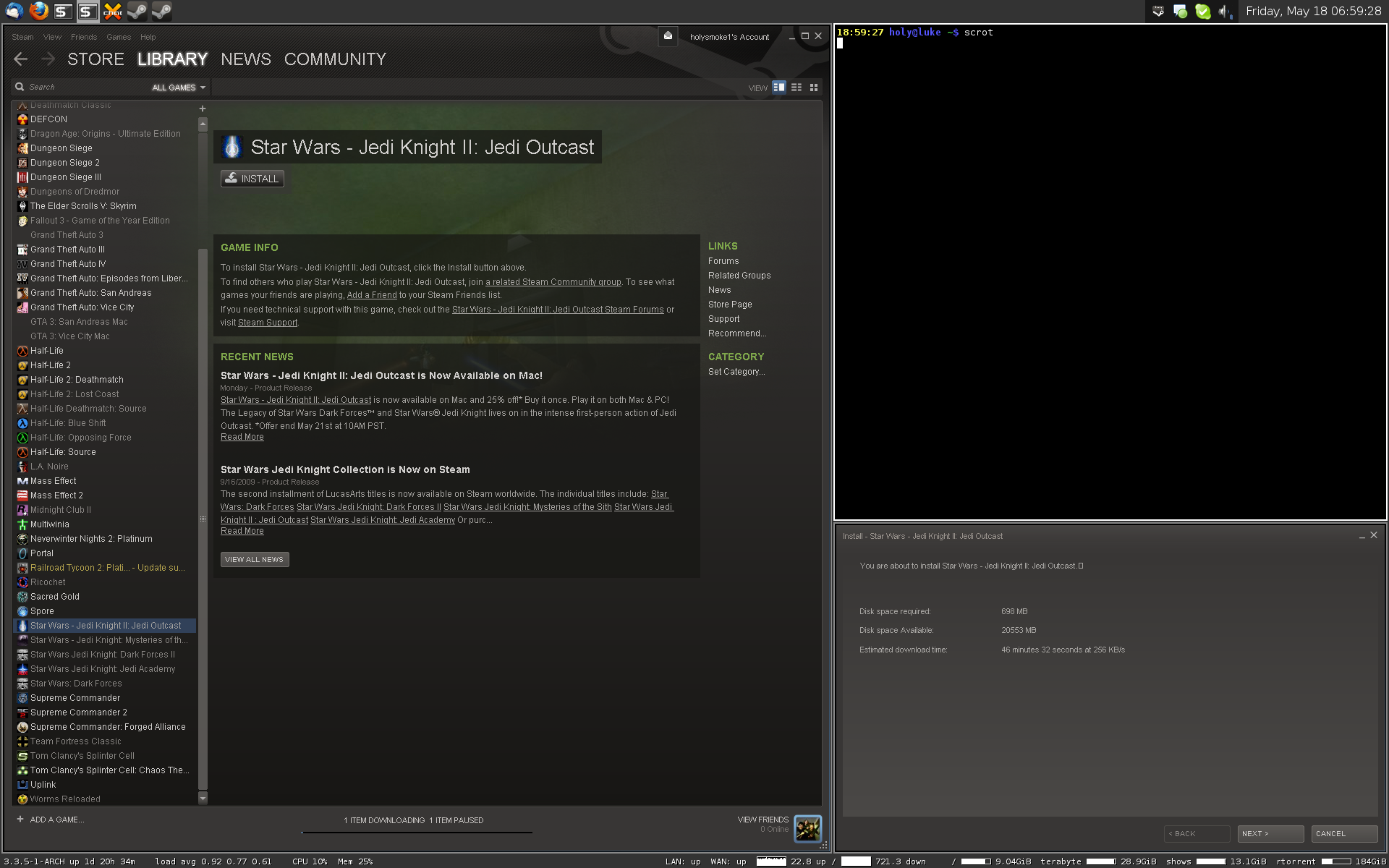1389x868 pixels.
Task: Click the Jedi Outcast icon in the title
Action: click(232, 147)
